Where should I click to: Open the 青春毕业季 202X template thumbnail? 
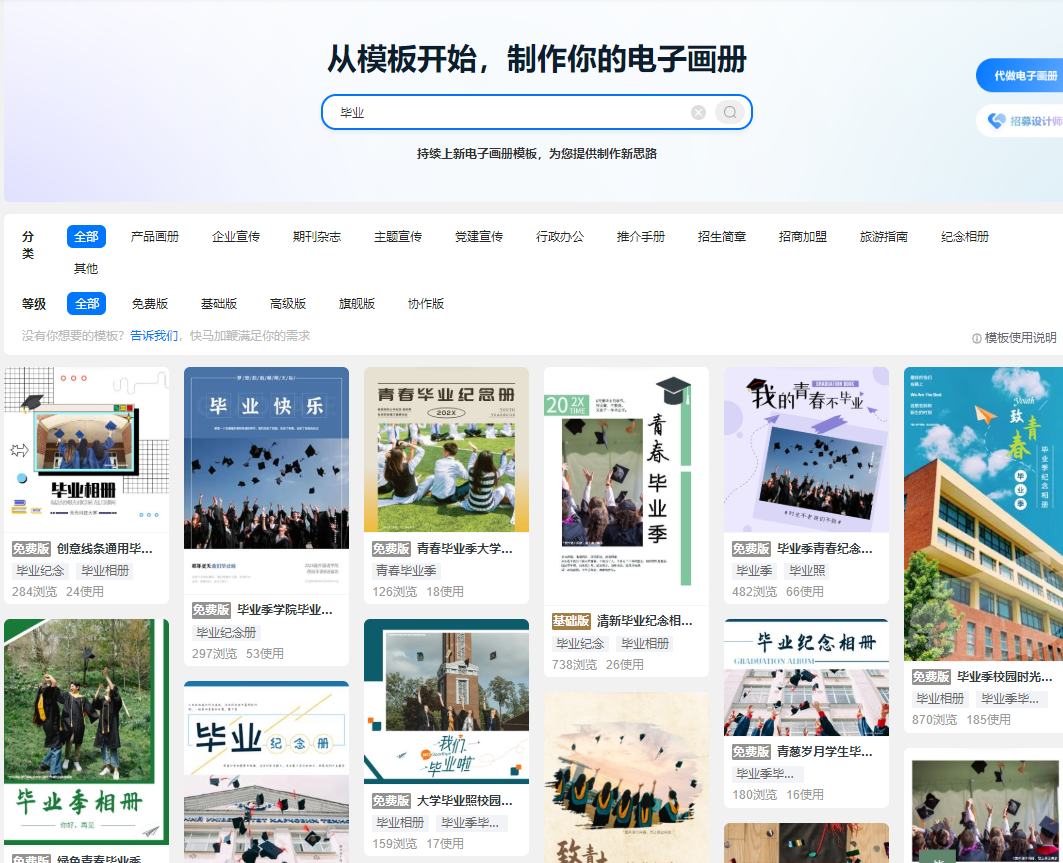pyautogui.click(x=626, y=486)
